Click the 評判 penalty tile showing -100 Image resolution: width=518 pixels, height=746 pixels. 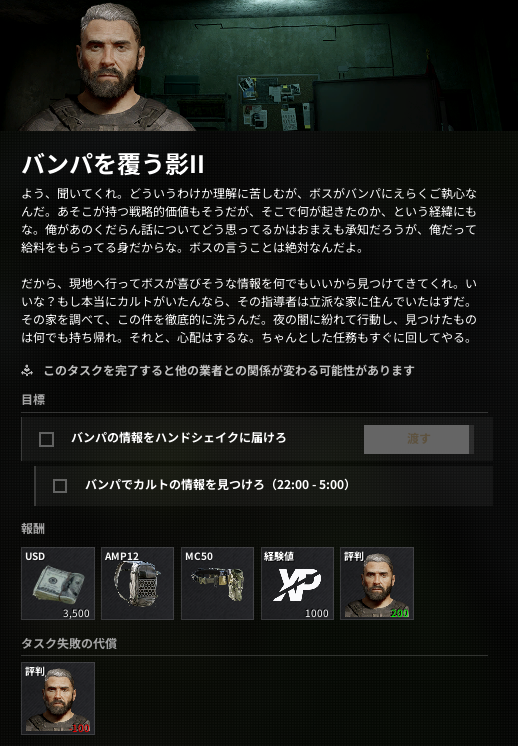[58, 698]
